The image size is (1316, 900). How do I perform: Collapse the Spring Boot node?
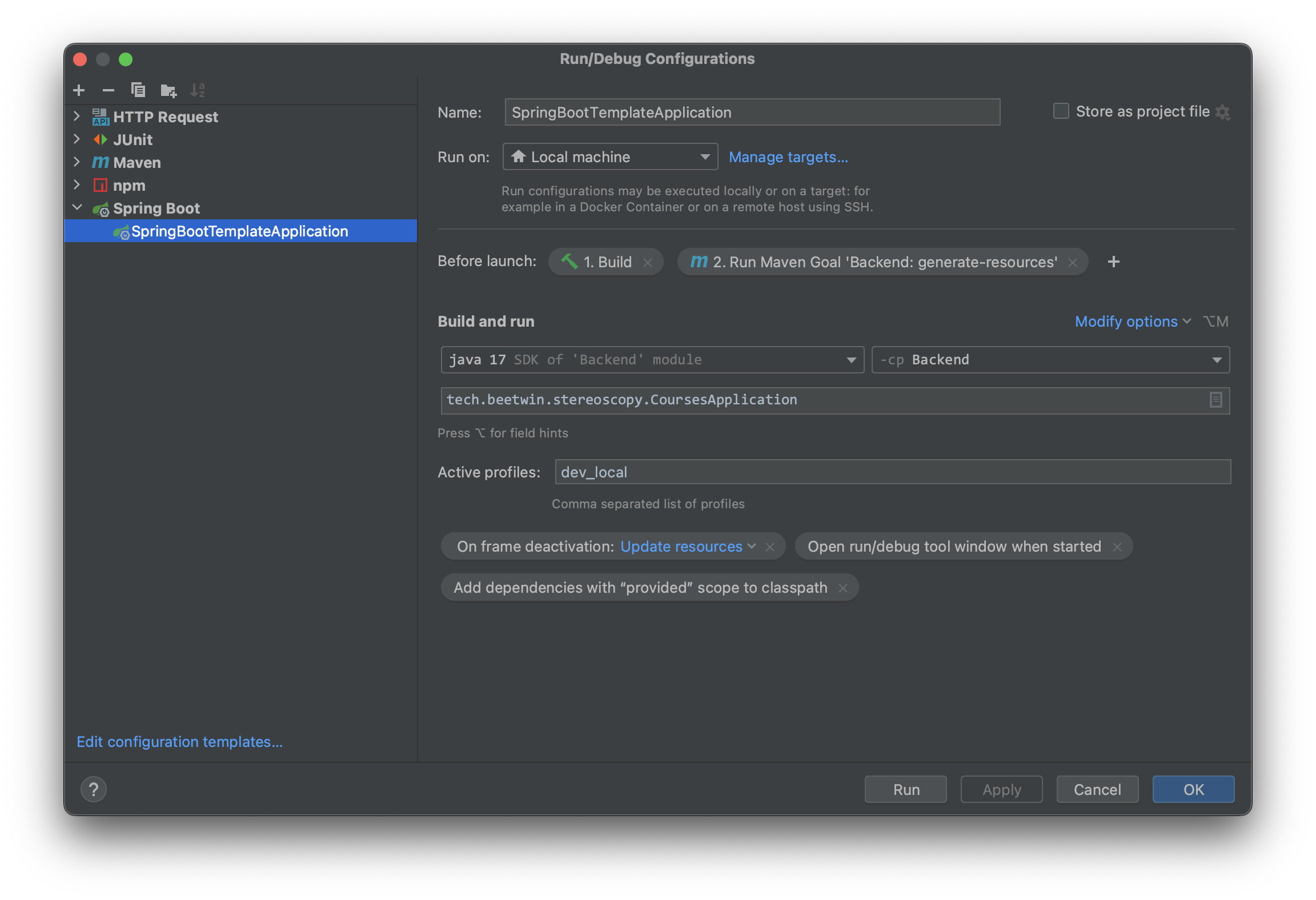pos(78,208)
